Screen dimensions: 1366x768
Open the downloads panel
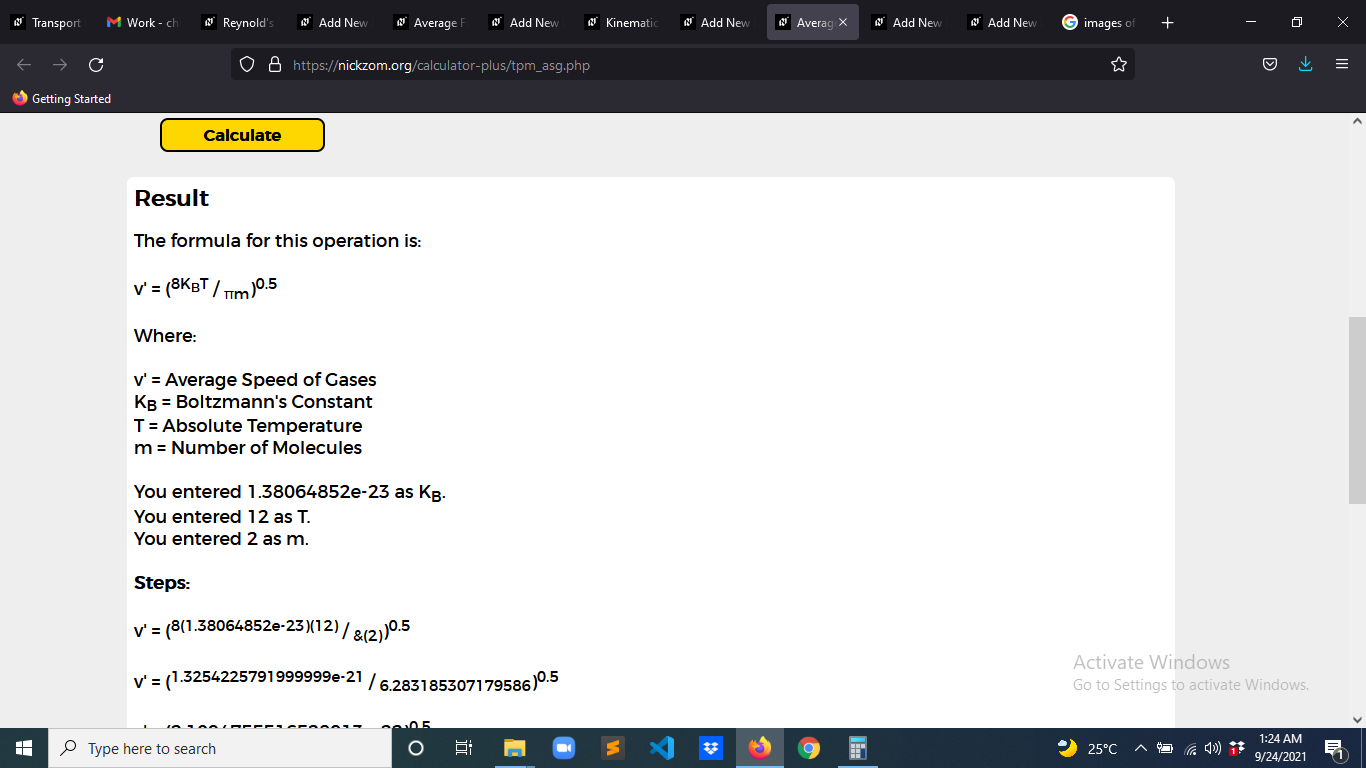[1305, 65]
